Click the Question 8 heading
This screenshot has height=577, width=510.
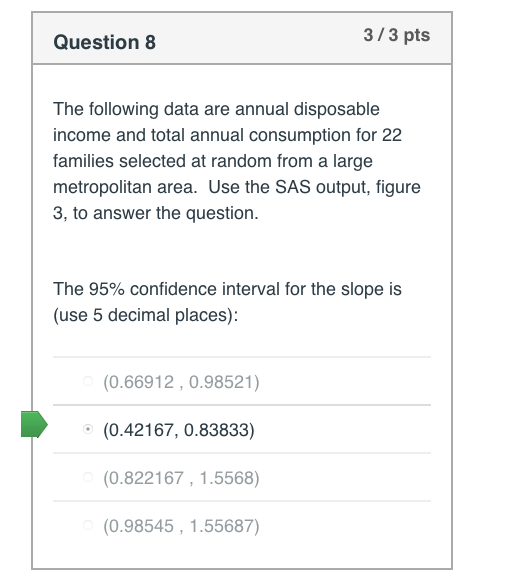tap(105, 42)
